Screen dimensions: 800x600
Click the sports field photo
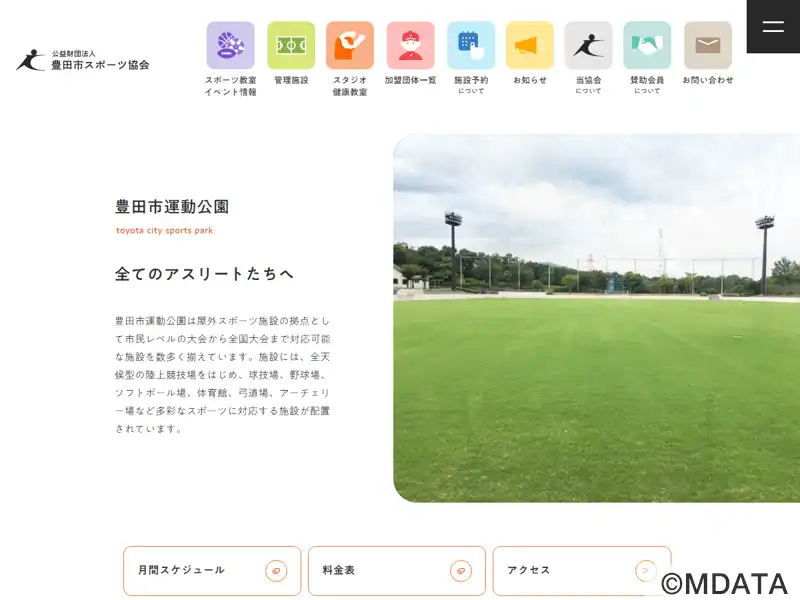tap(596, 318)
